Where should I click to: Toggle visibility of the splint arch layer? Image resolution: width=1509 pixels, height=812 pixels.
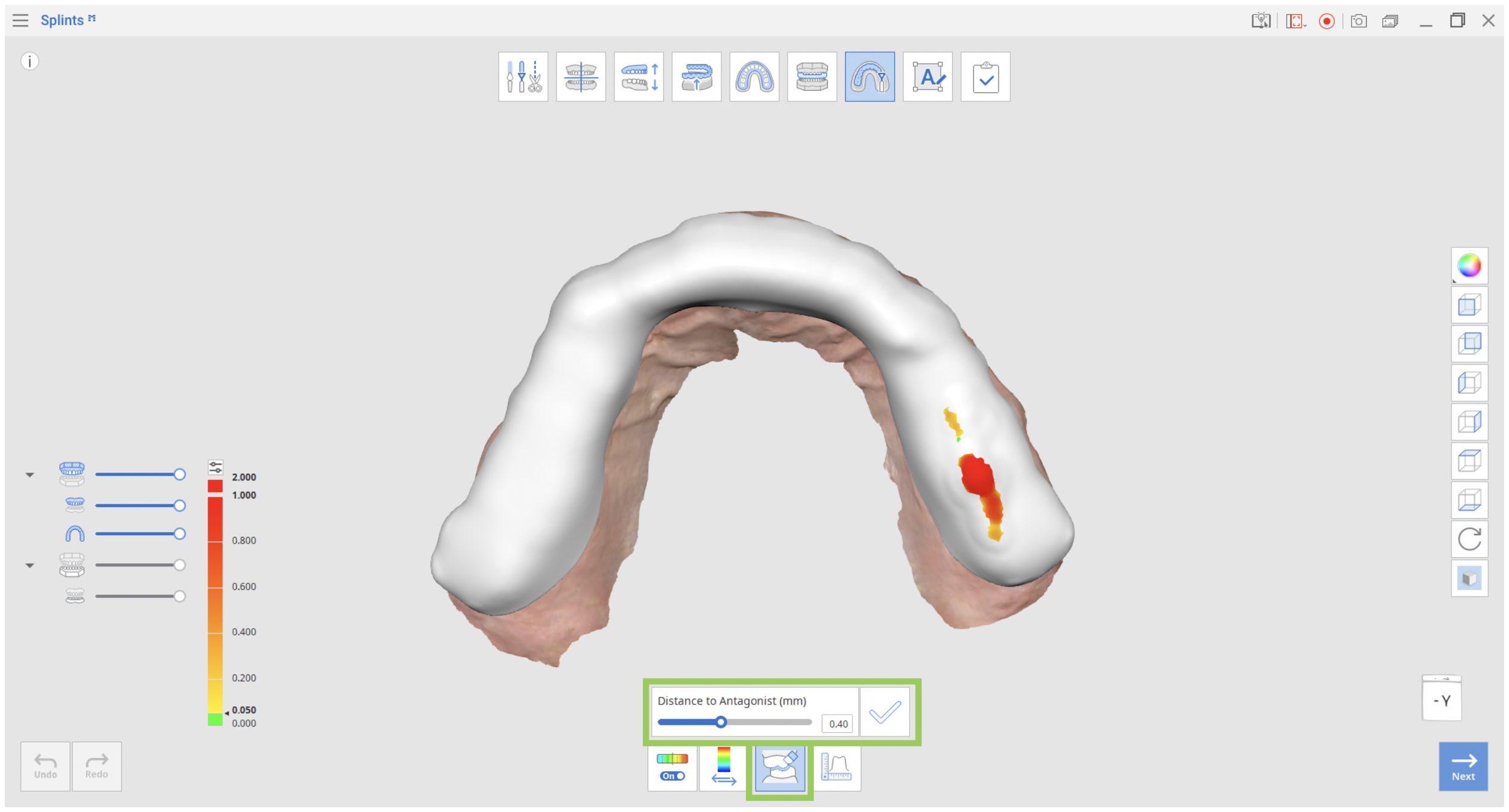[x=74, y=533]
